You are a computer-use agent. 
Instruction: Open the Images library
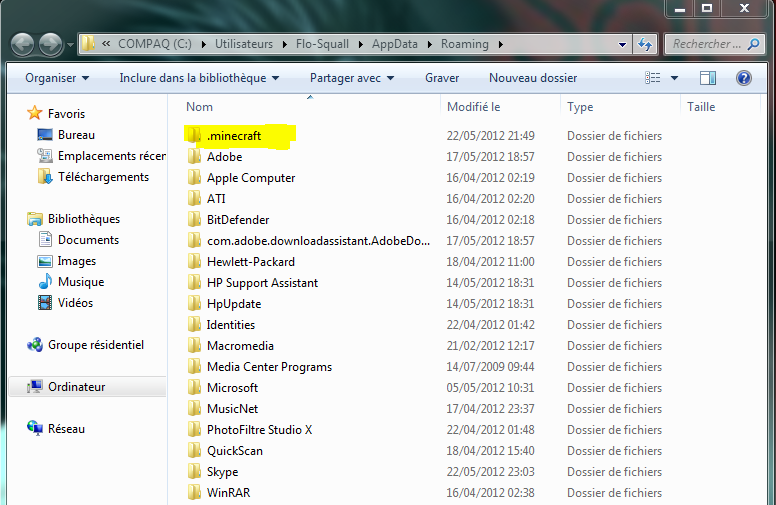[77, 261]
